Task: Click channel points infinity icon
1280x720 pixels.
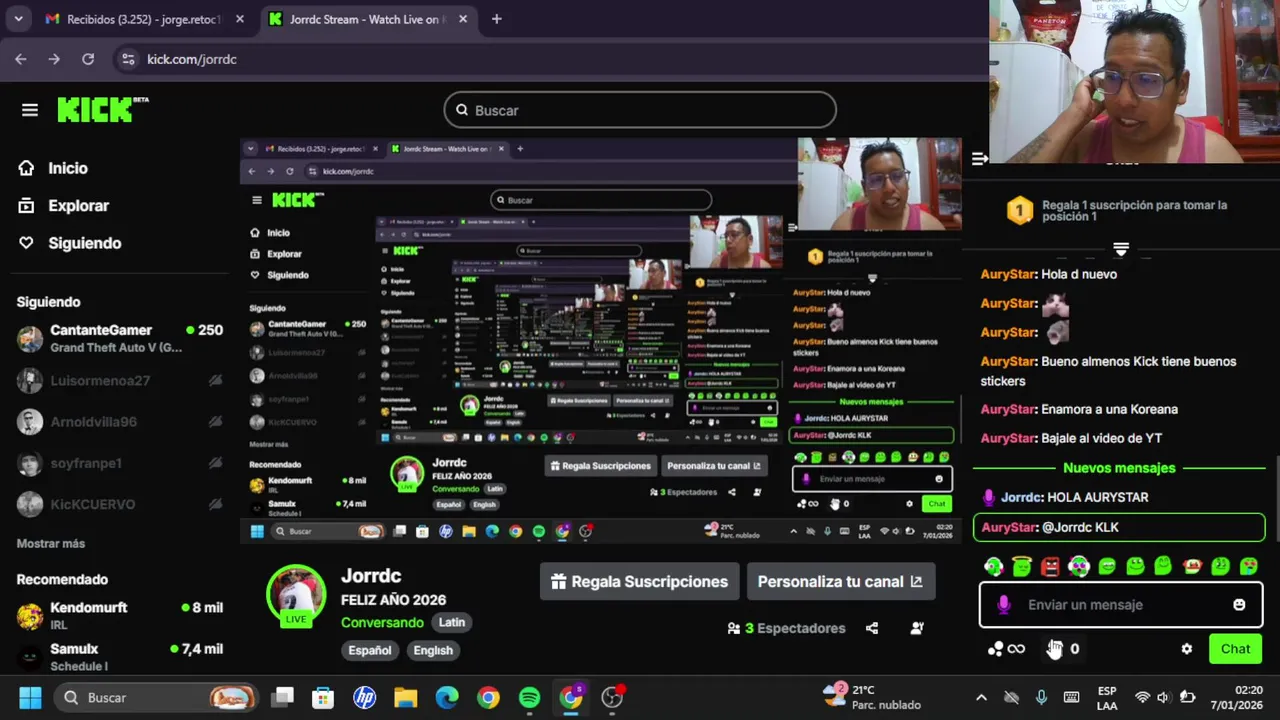Action: click(x=1006, y=649)
